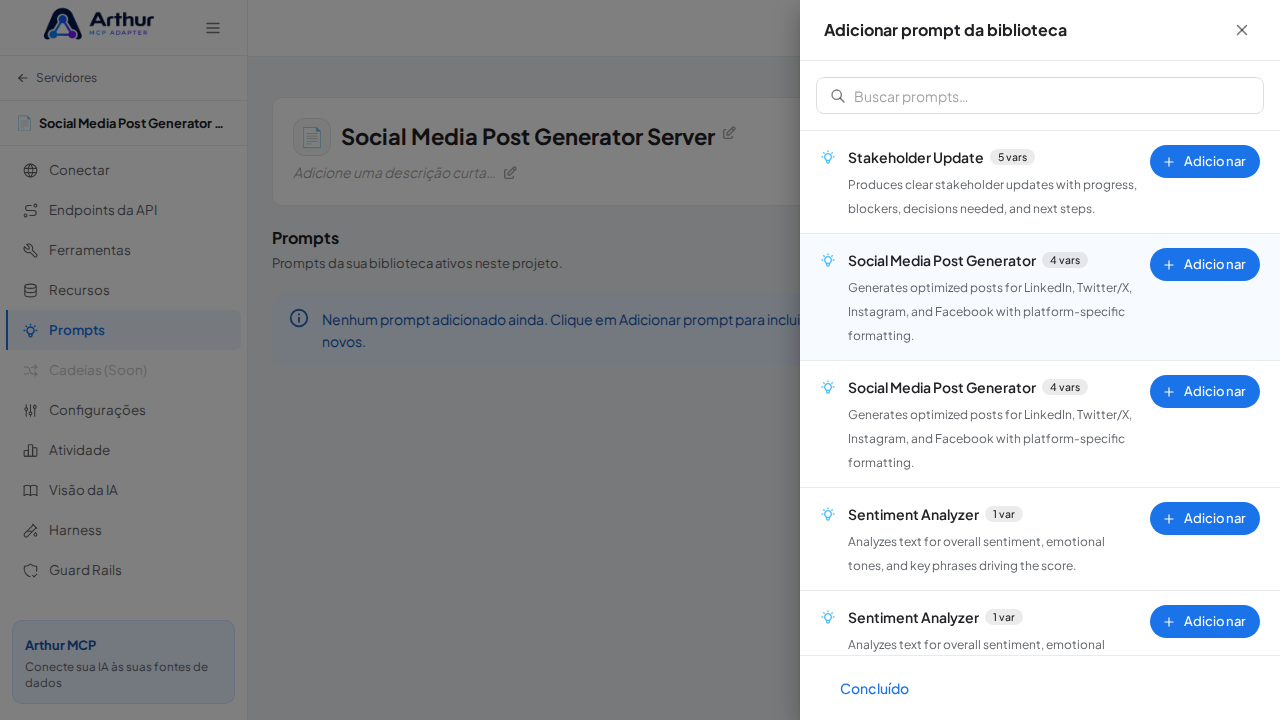1280x720 pixels.
Task: Click the Endpoints da API route icon
Action: 31,210
